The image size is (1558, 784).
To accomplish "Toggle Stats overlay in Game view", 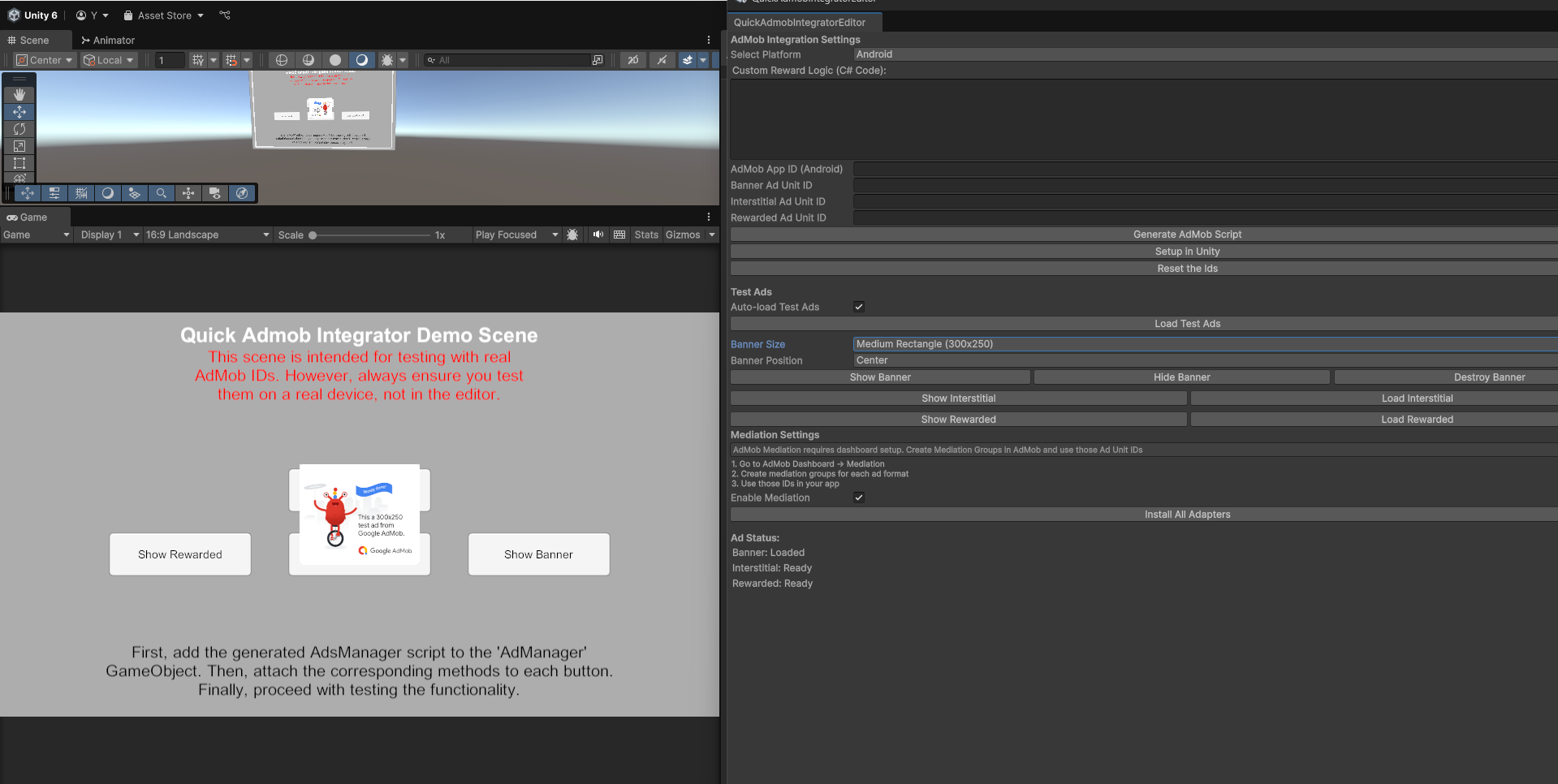I will (646, 235).
